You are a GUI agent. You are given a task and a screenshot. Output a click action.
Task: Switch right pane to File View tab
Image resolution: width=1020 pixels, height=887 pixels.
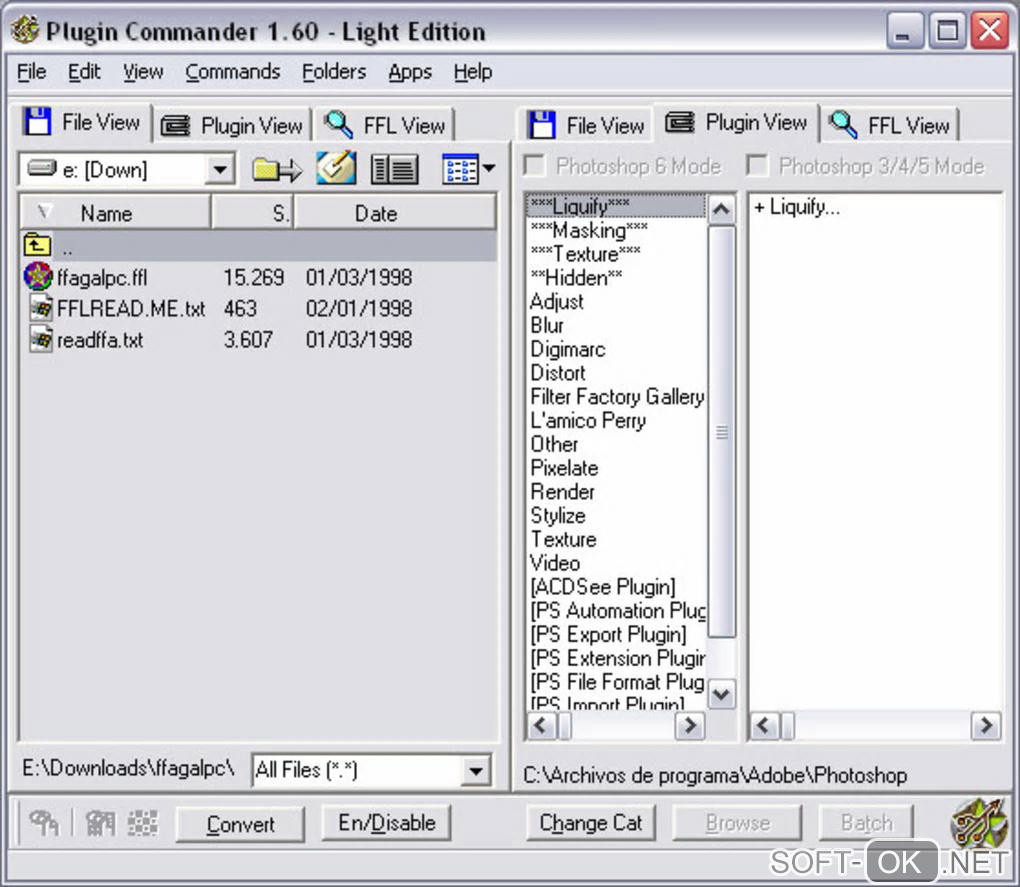pyautogui.click(x=586, y=125)
